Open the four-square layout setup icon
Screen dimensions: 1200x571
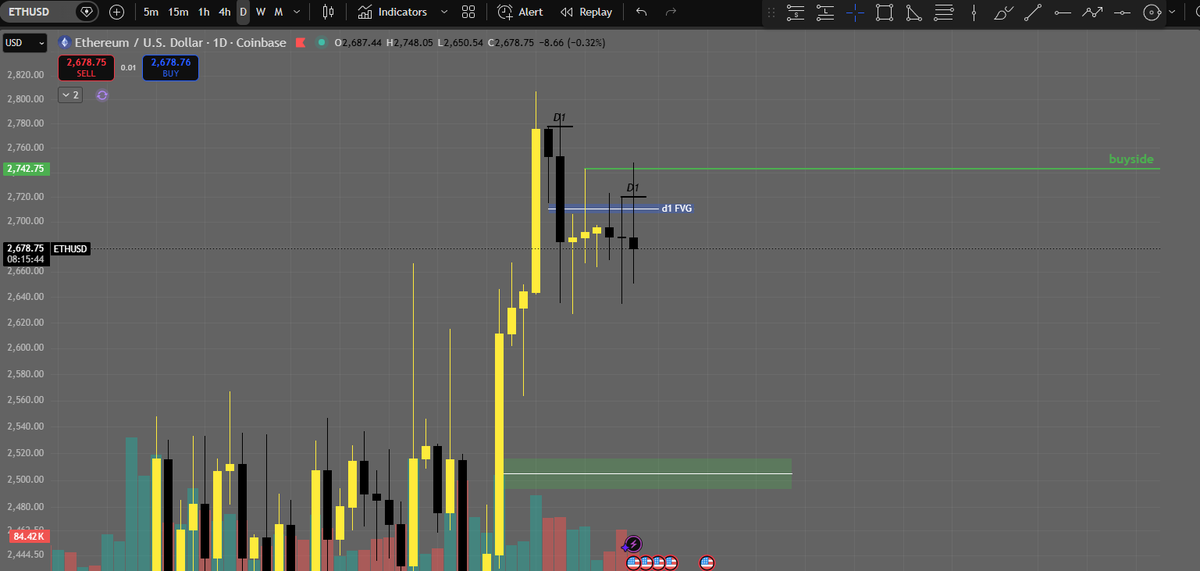pos(468,12)
